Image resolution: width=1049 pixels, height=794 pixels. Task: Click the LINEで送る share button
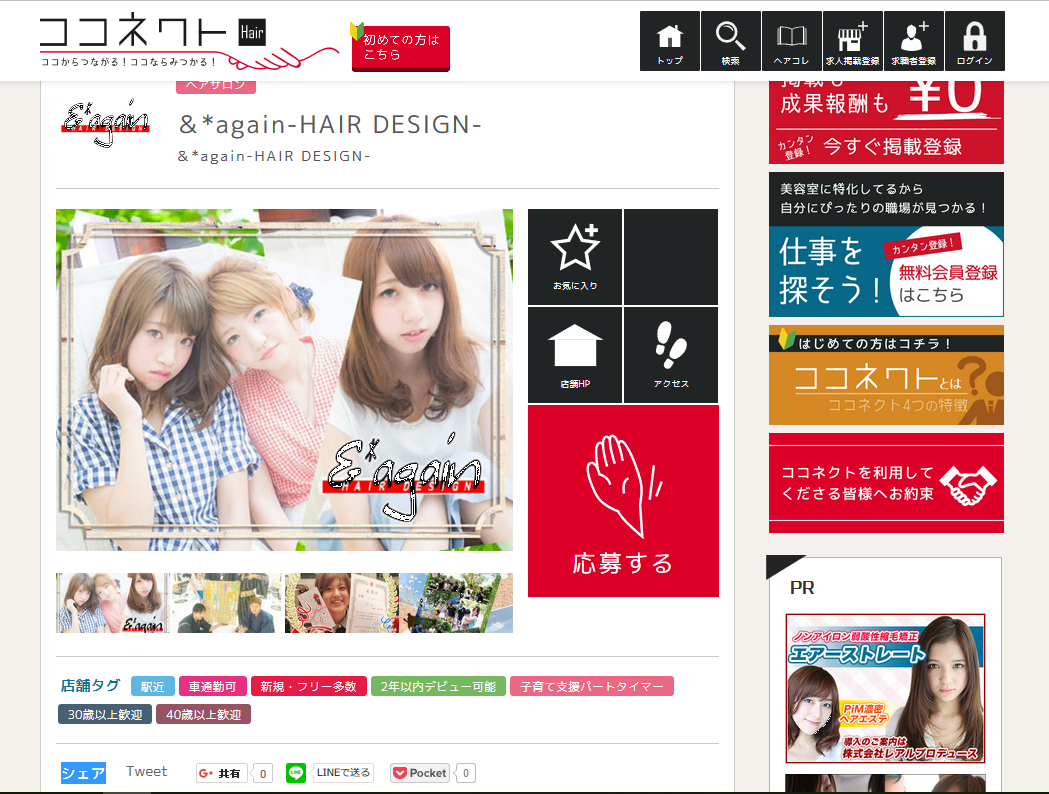(329, 773)
